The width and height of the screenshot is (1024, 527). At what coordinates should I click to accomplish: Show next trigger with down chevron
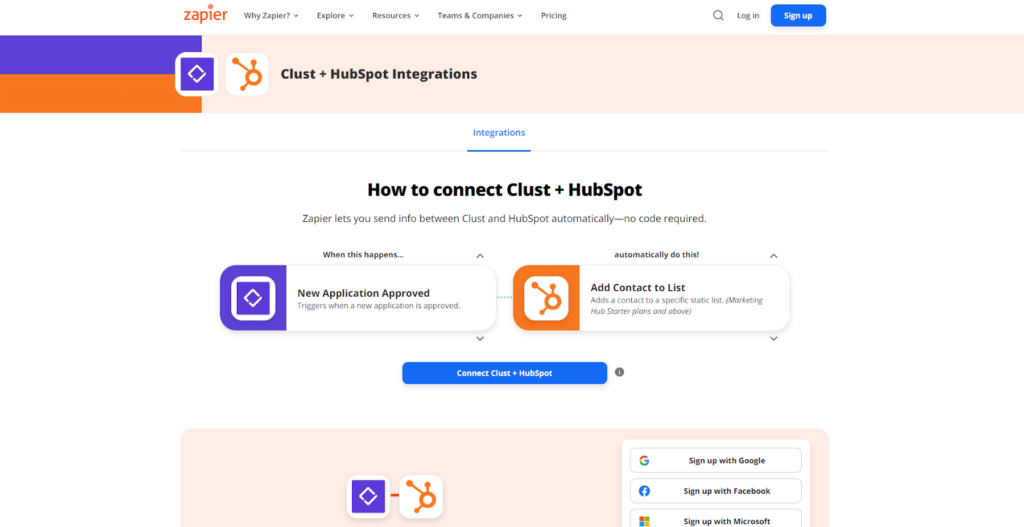coord(480,339)
